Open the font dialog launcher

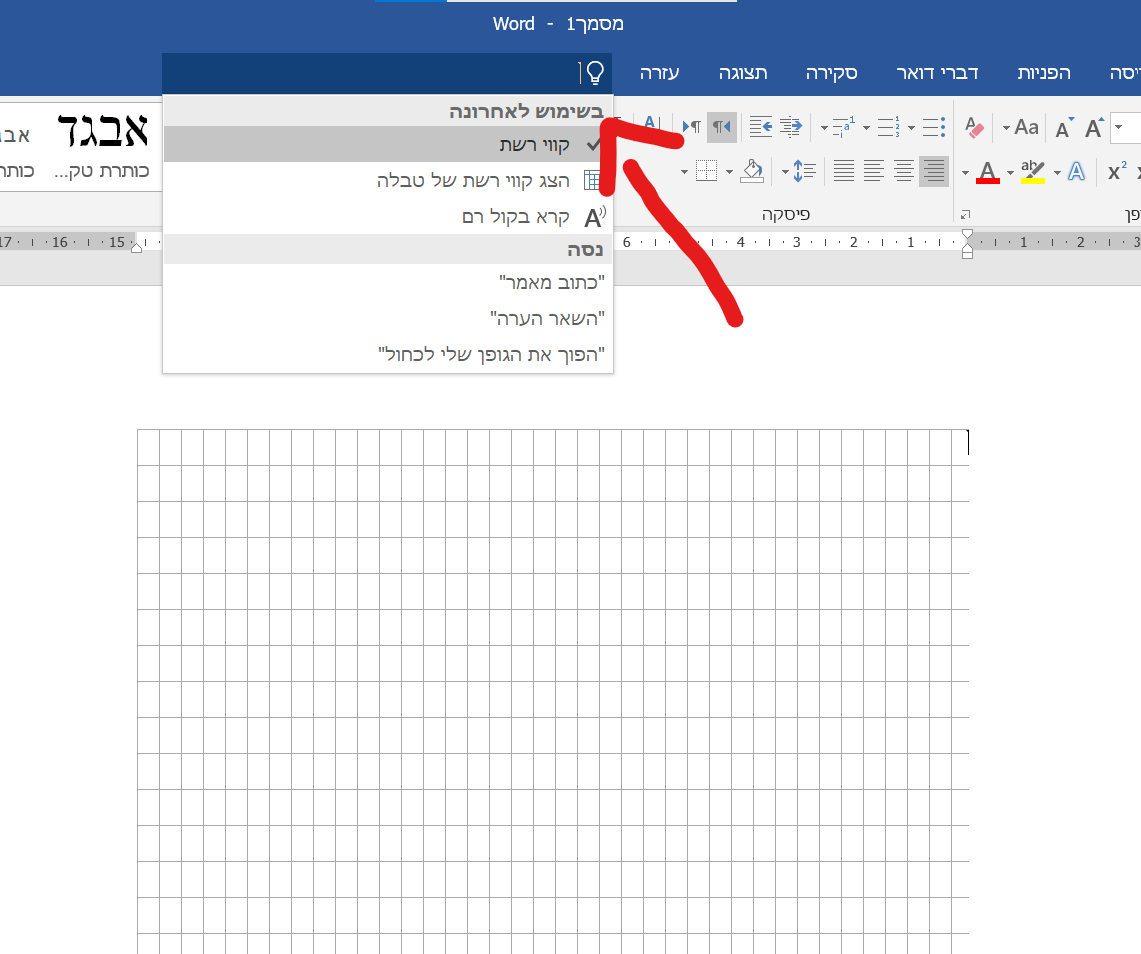[x=966, y=215]
